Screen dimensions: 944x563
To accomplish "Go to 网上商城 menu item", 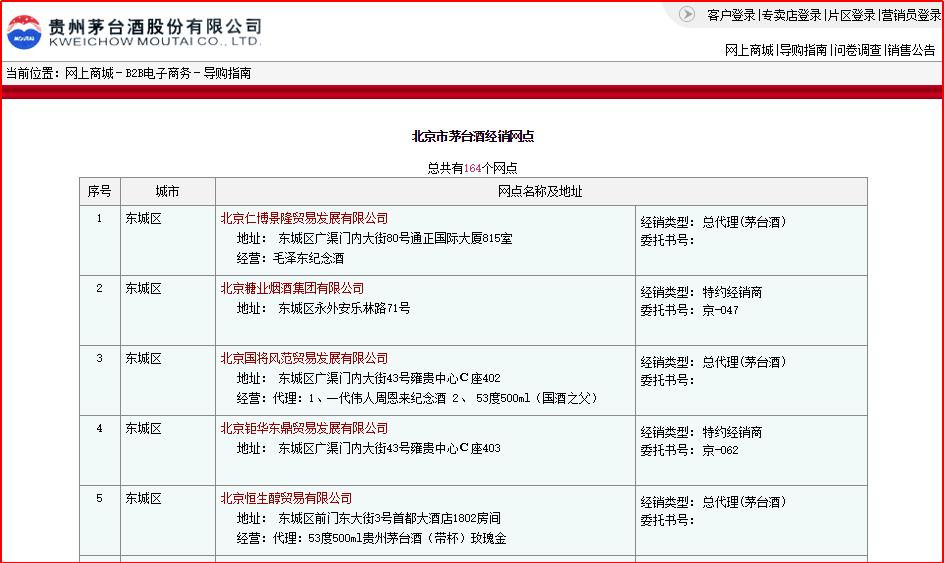I will (749, 51).
